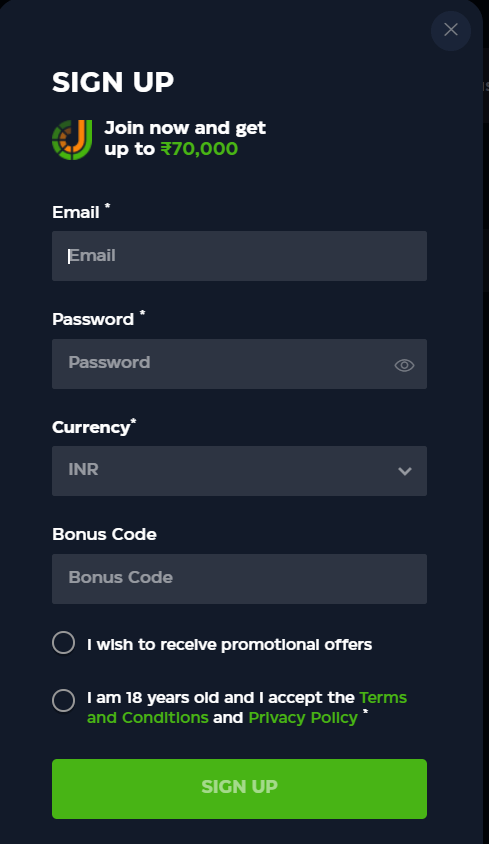
Task: Open the Terms and Conditions link
Action: click(246, 707)
